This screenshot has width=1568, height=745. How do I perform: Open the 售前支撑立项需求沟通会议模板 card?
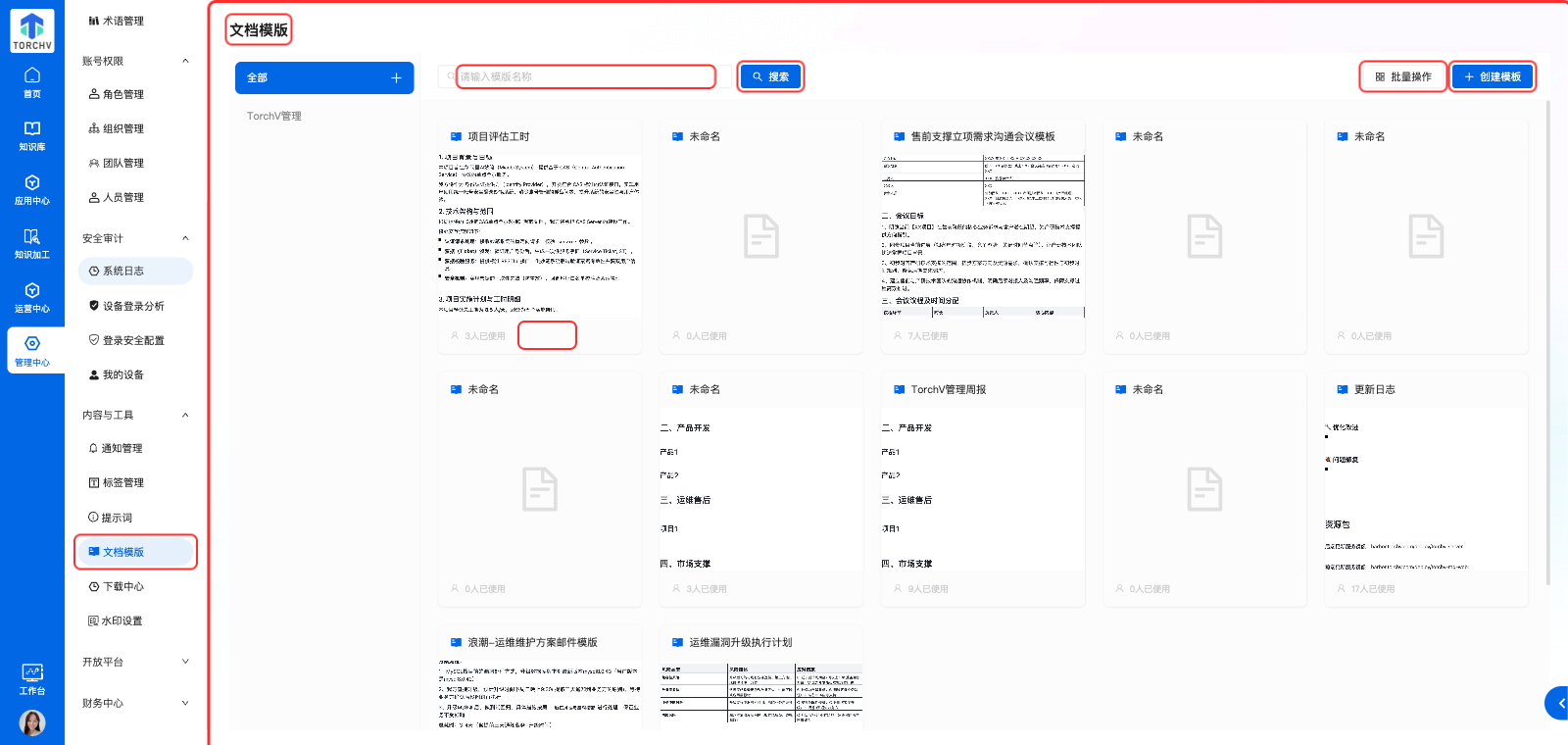click(x=983, y=236)
